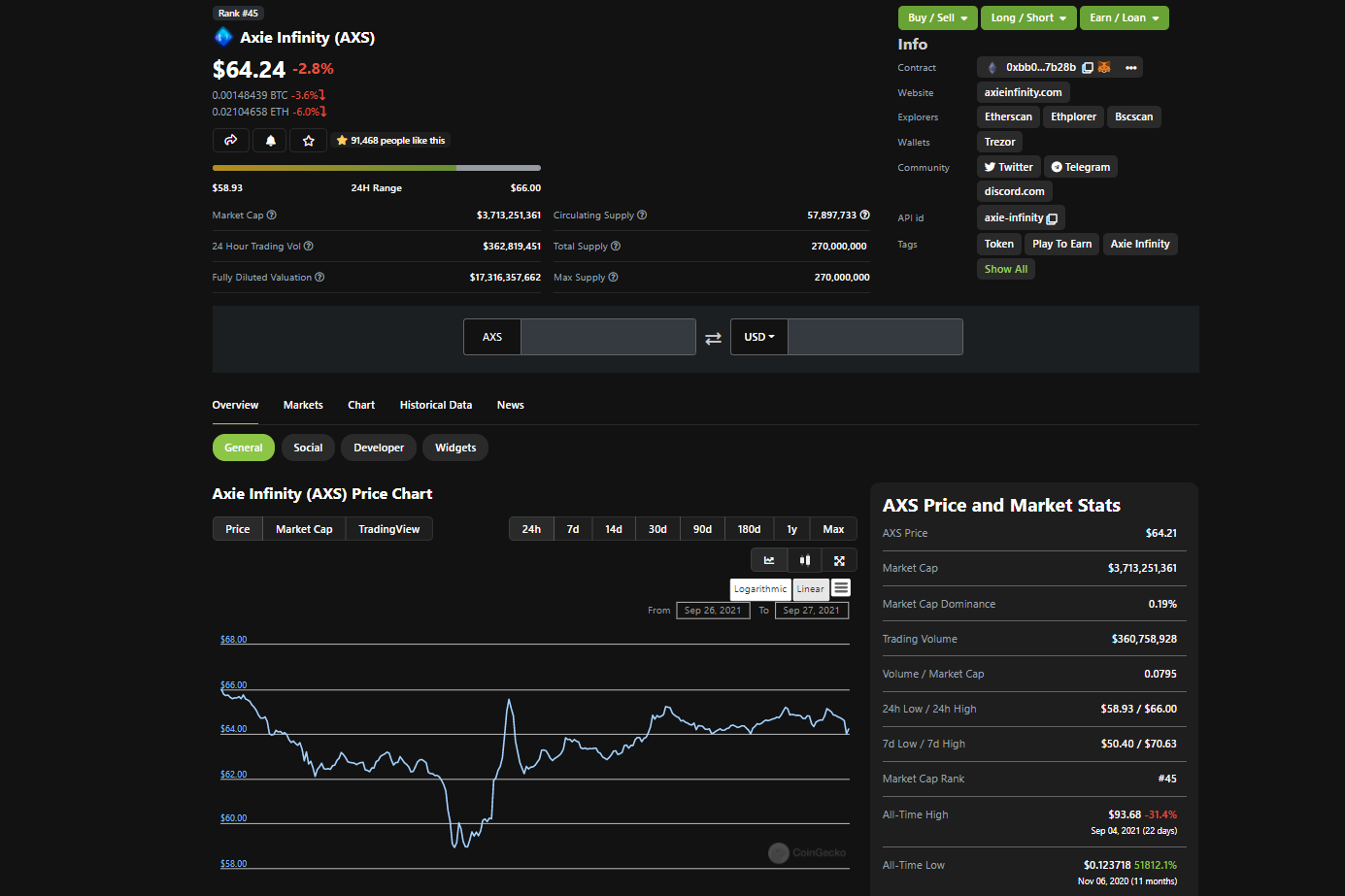
Task: Select the General sub-tab
Action: click(x=244, y=448)
